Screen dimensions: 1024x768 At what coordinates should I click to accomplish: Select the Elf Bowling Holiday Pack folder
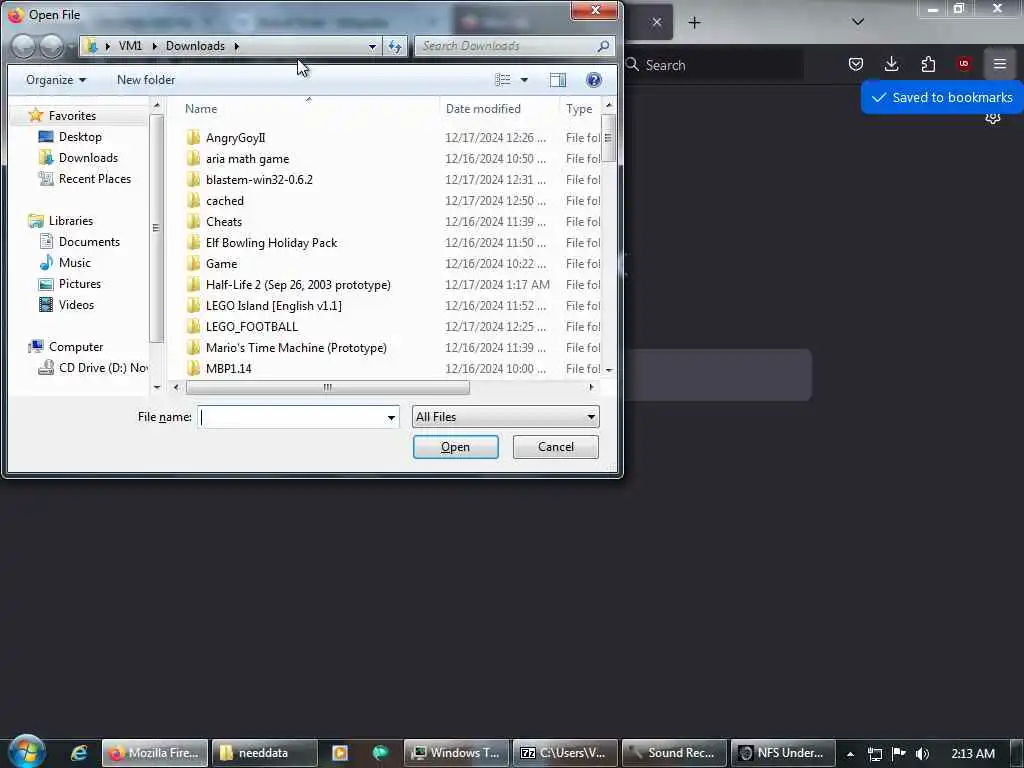click(x=271, y=242)
